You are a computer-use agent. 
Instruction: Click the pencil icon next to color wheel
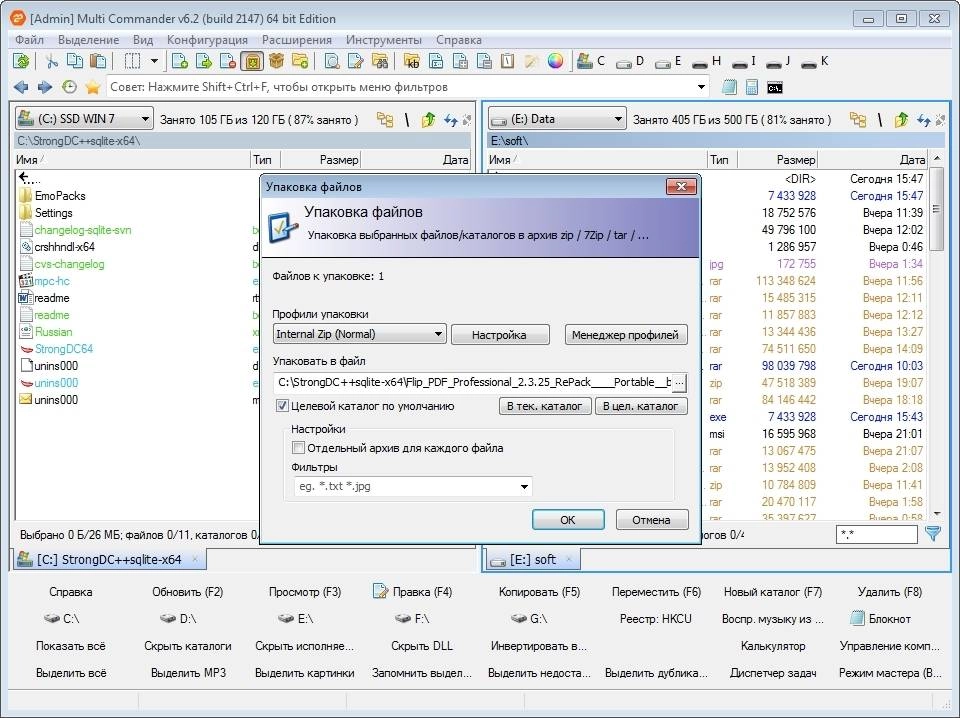pos(531,61)
